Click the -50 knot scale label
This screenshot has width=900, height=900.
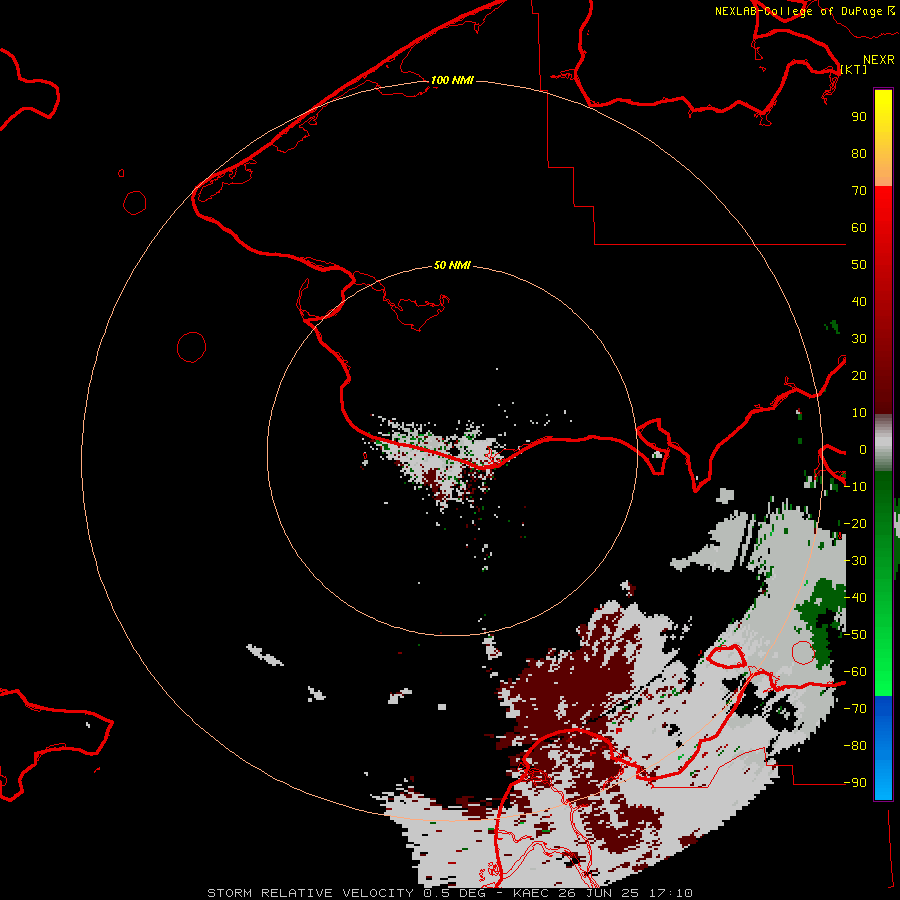point(855,635)
